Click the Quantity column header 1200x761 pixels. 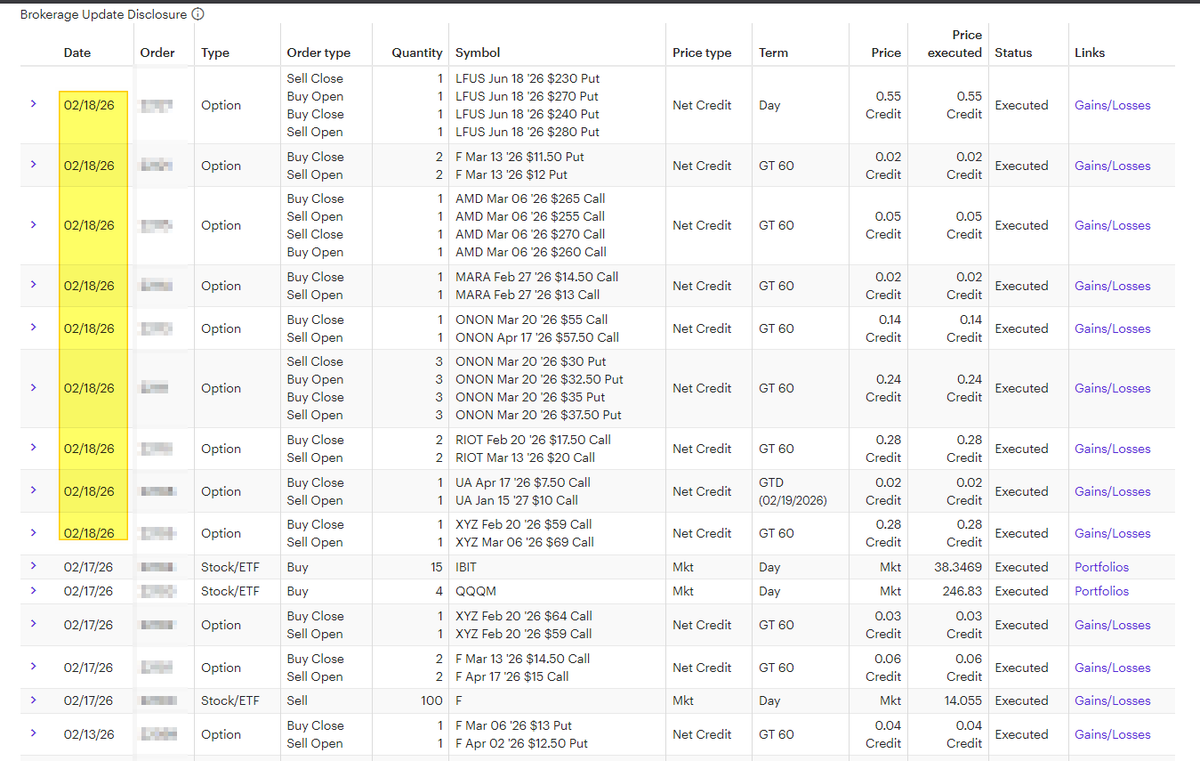(416, 52)
